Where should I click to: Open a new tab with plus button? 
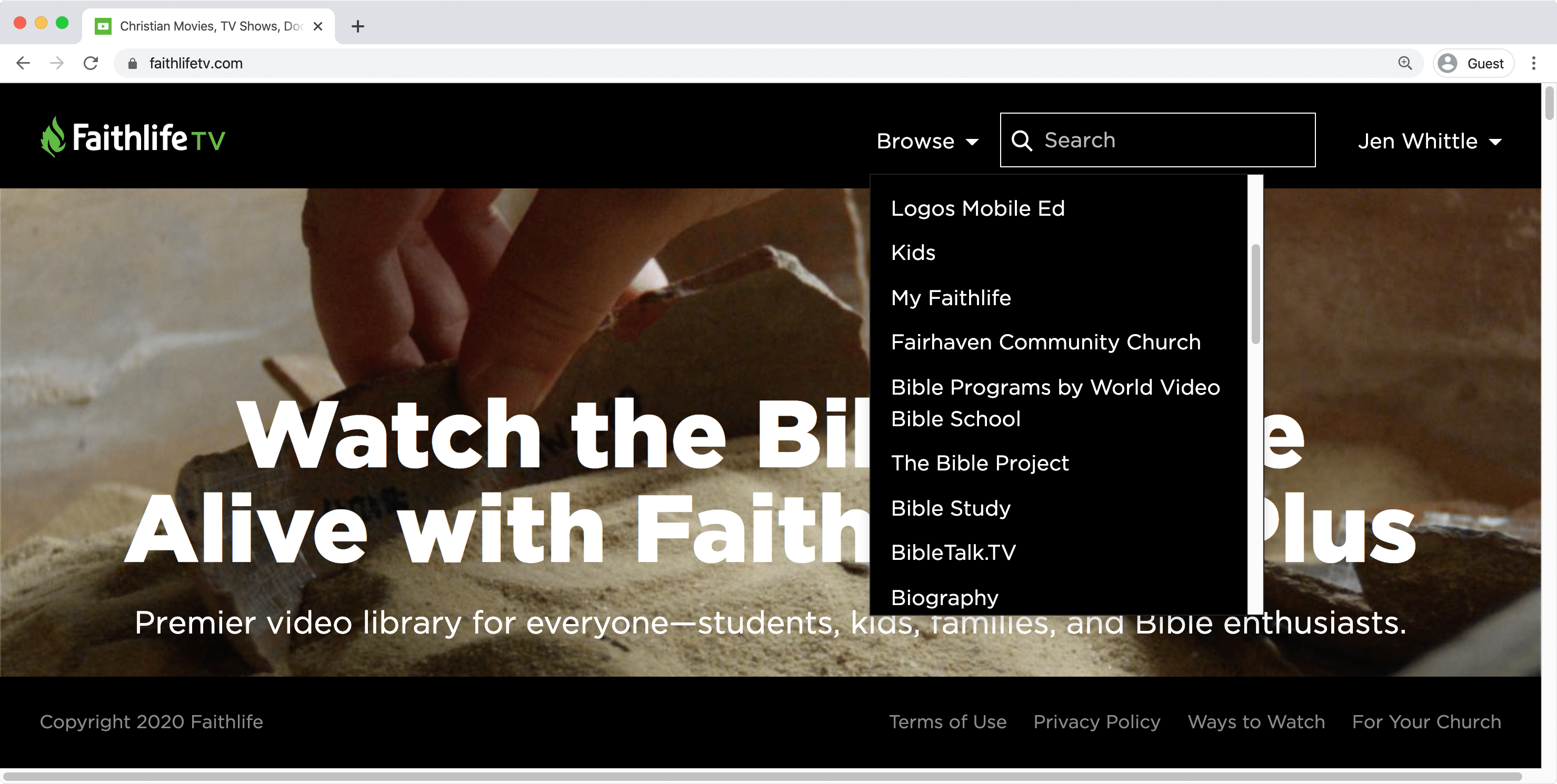(358, 26)
